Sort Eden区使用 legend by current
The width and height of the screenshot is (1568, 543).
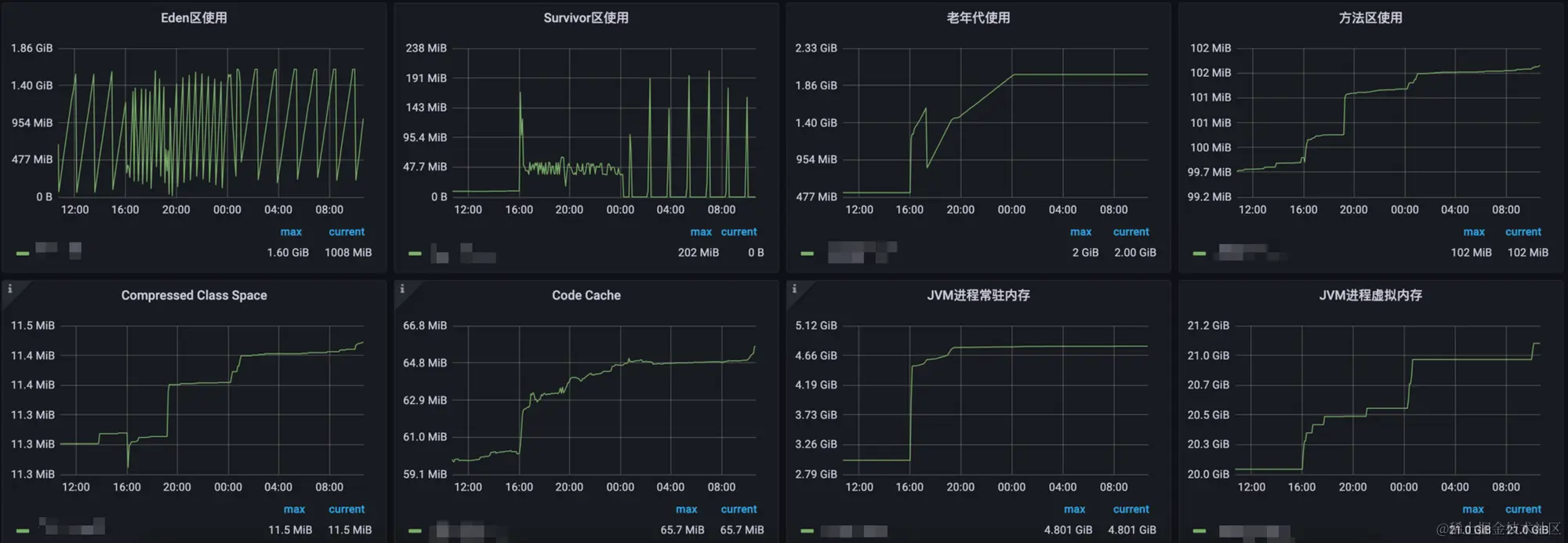[x=347, y=231]
